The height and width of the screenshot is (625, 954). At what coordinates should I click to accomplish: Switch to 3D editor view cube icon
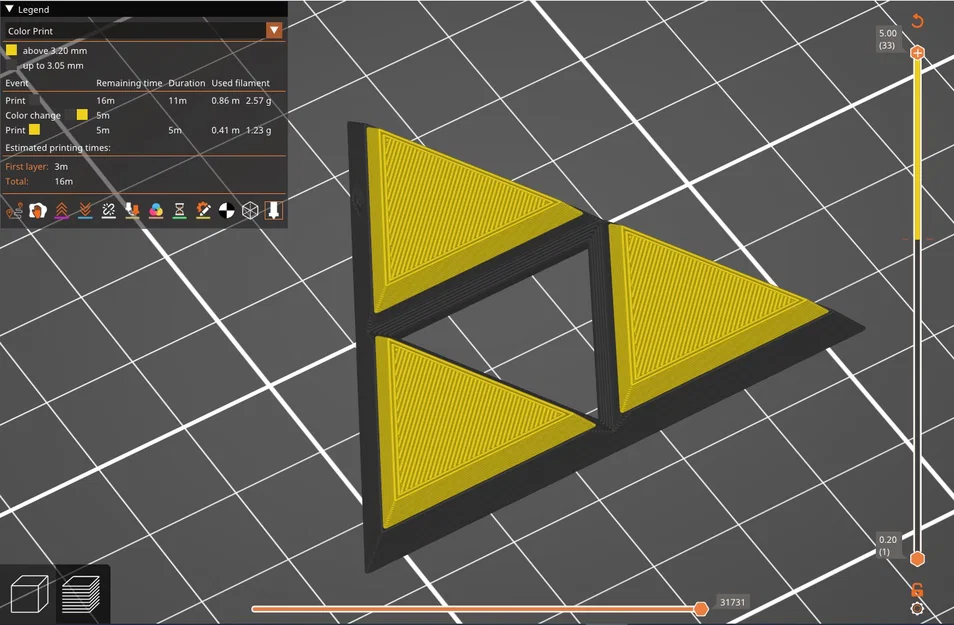[29, 593]
